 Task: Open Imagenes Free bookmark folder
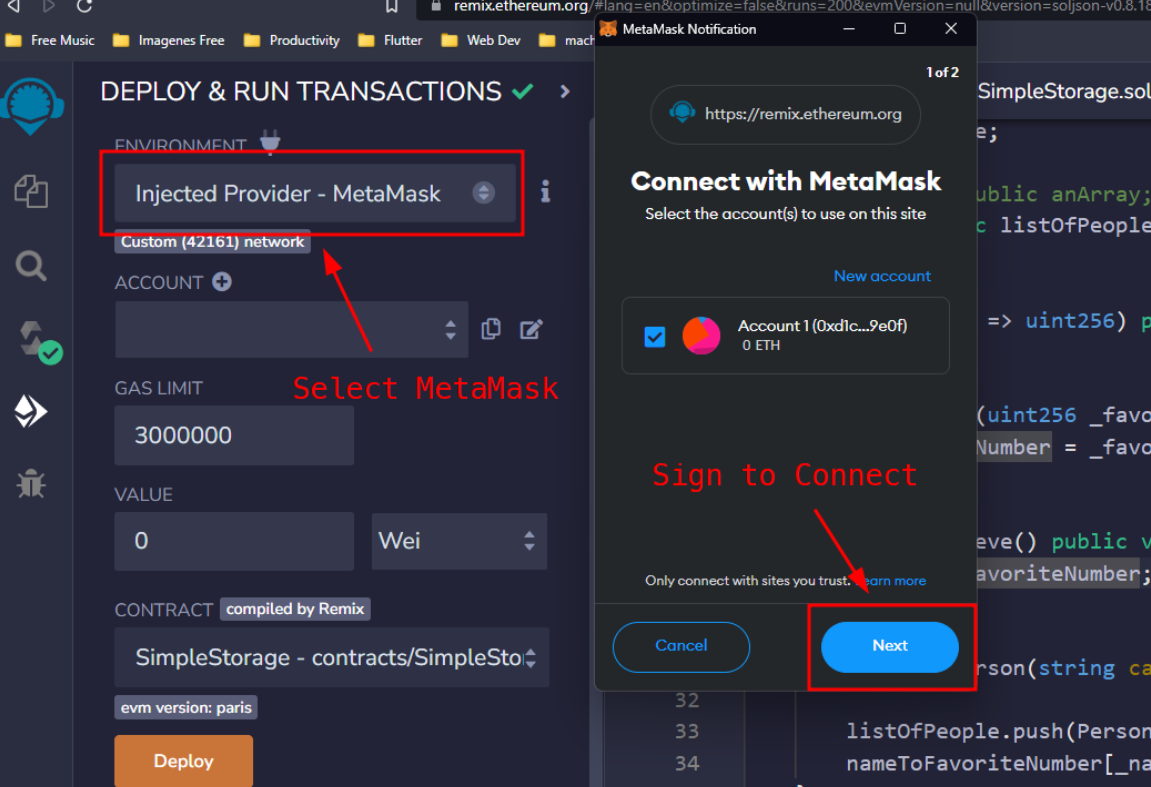tap(169, 40)
